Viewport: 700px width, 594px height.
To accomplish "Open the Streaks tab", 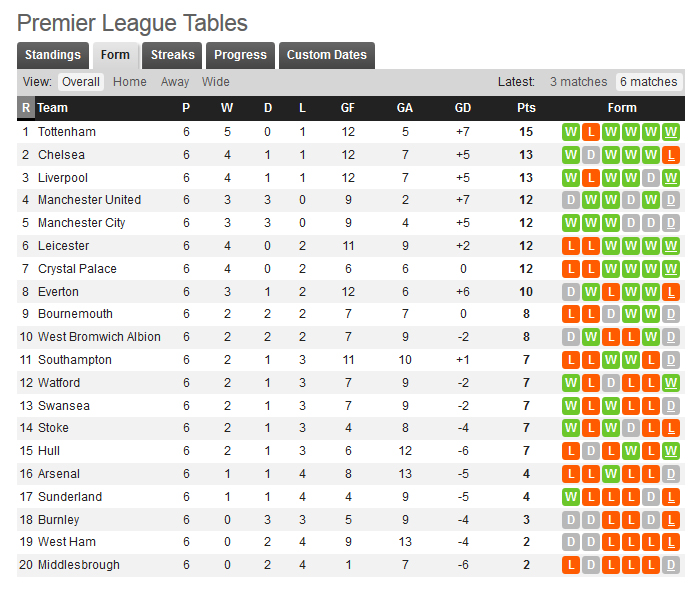I will [x=172, y=55].
